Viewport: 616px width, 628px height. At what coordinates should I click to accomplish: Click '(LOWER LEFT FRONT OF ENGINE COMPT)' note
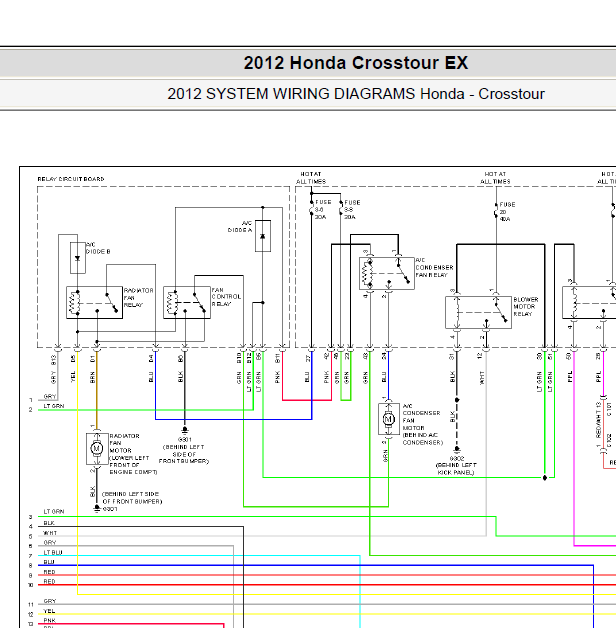(133, 465)
